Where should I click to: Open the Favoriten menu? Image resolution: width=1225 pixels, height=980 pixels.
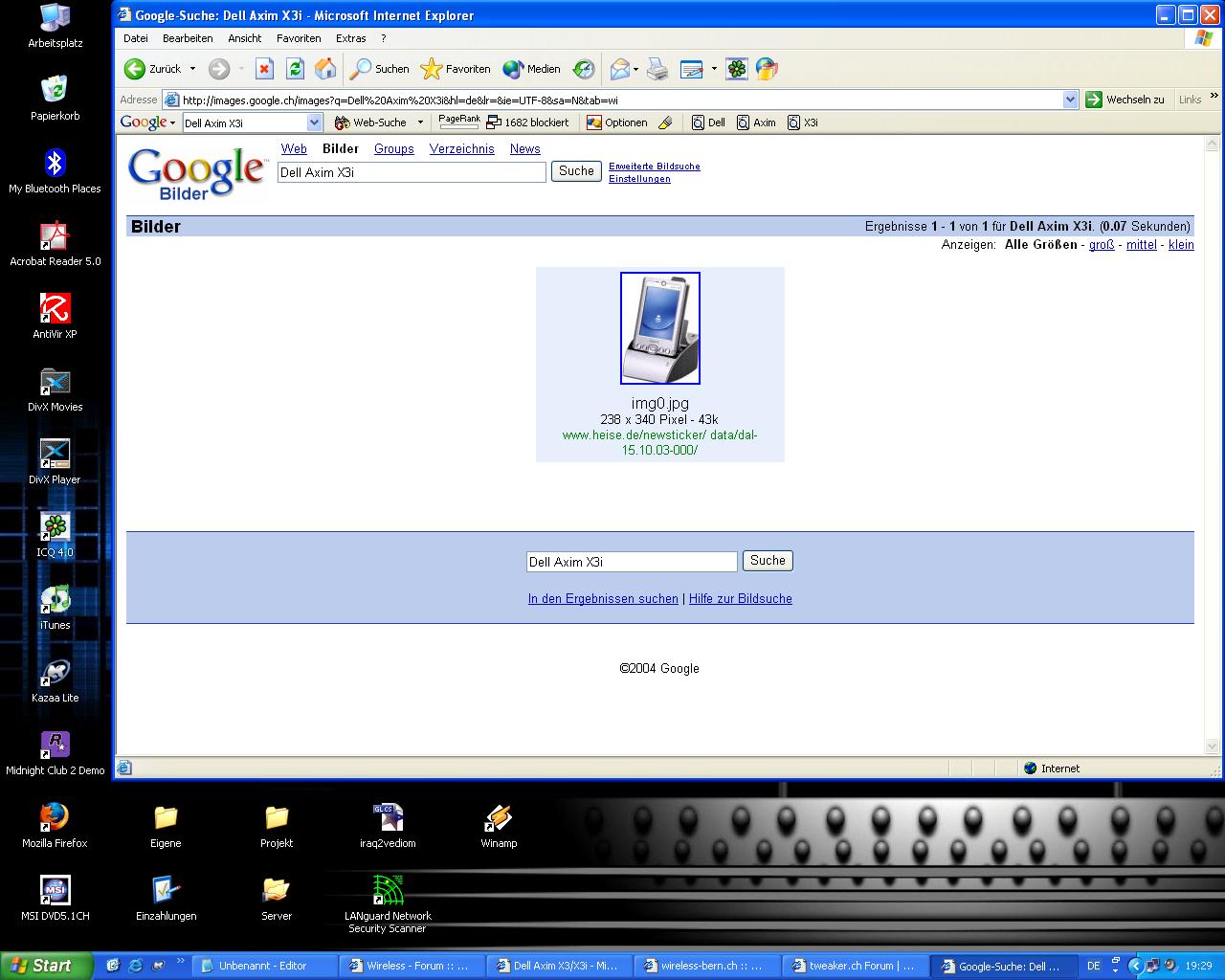[x=299, y=38]
